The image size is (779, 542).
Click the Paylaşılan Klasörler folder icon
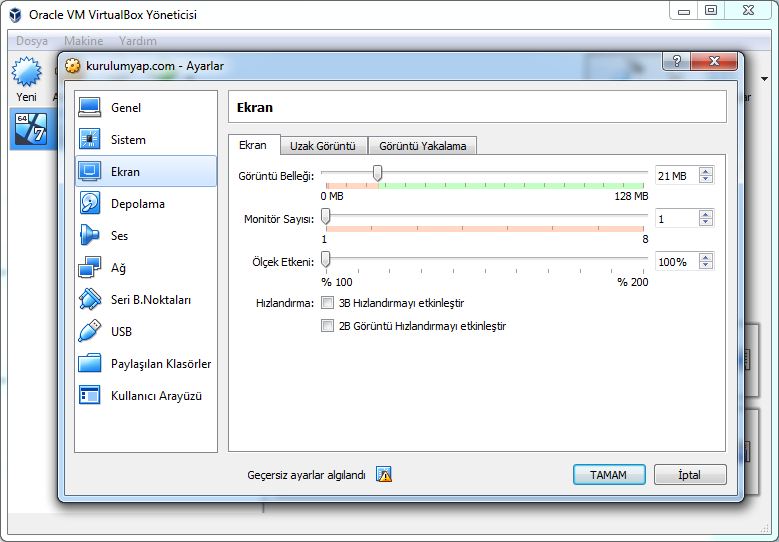click(x=90, y=363)
